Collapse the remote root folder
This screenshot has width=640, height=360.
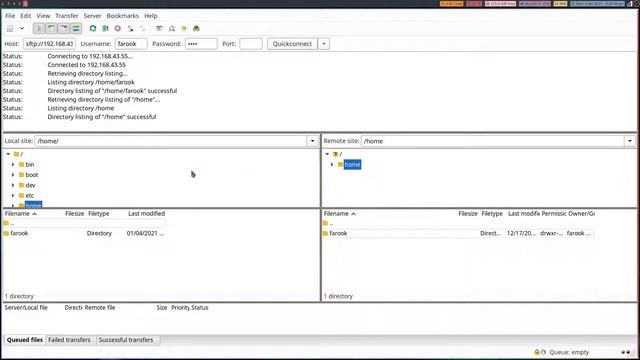(x=327, y=154)
